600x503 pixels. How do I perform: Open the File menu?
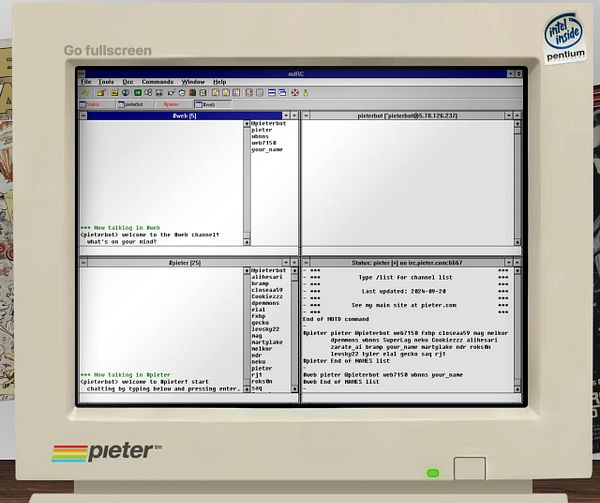(x=86, y=82)
